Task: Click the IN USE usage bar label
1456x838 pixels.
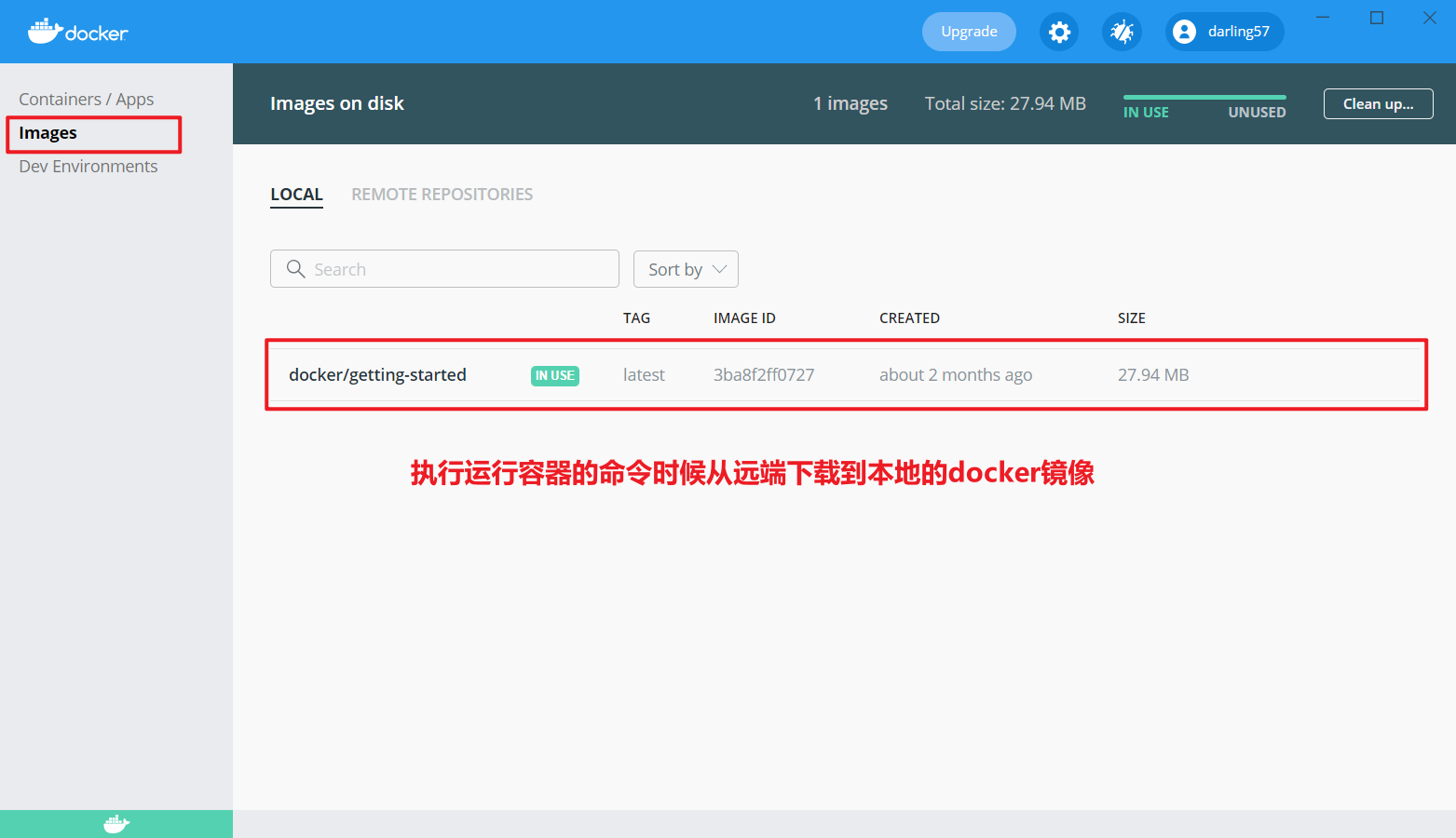Action: 1146,112
